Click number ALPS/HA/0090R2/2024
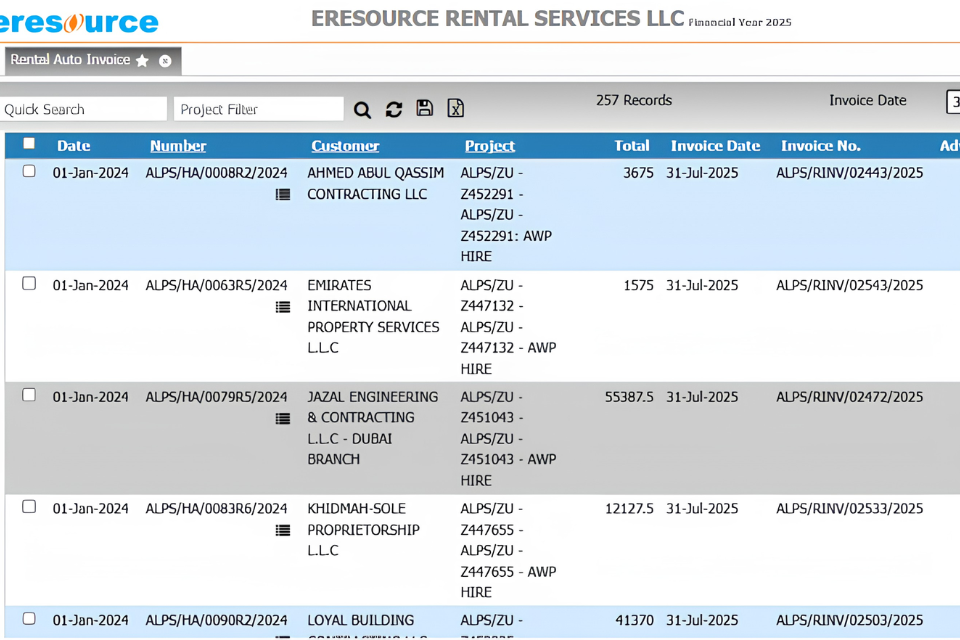 [216, 620]
